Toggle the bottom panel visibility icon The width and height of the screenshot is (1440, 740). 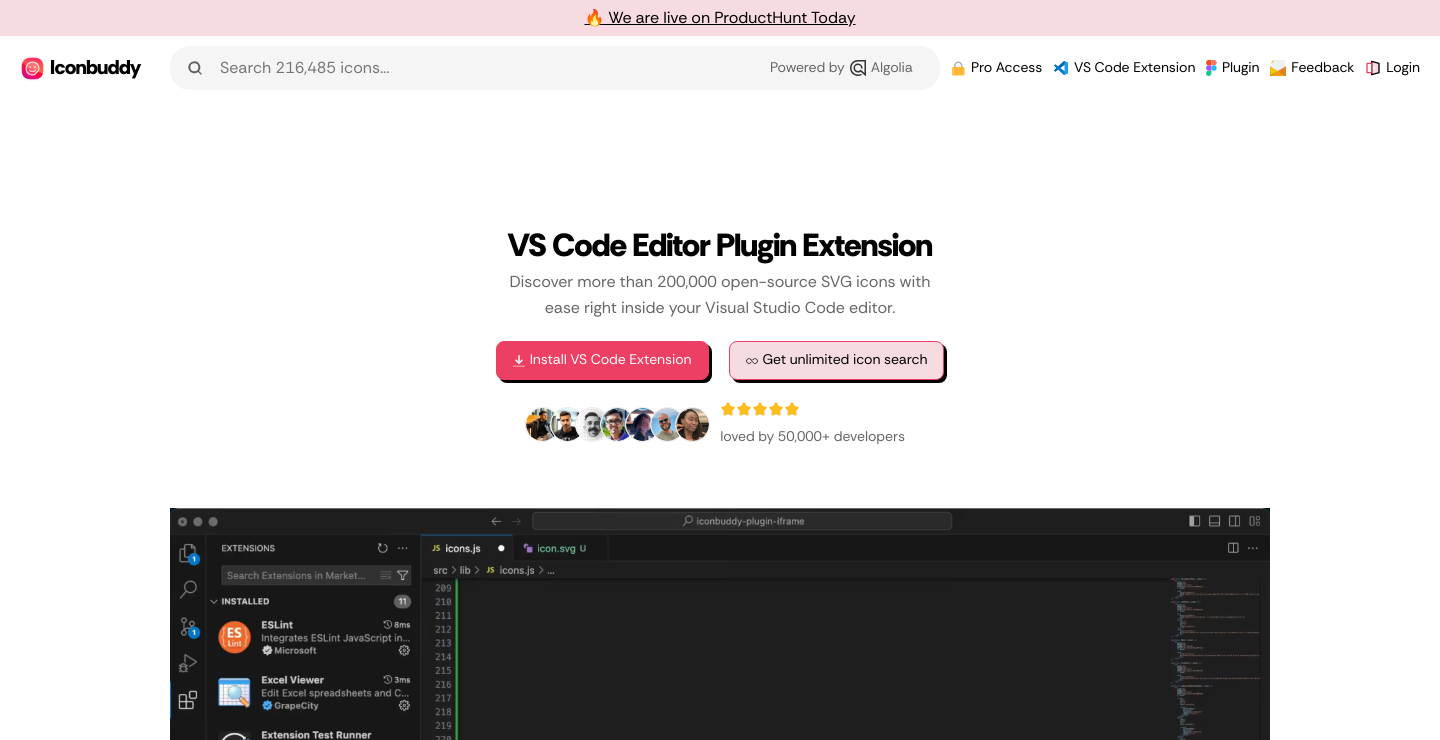point(1214,521)
